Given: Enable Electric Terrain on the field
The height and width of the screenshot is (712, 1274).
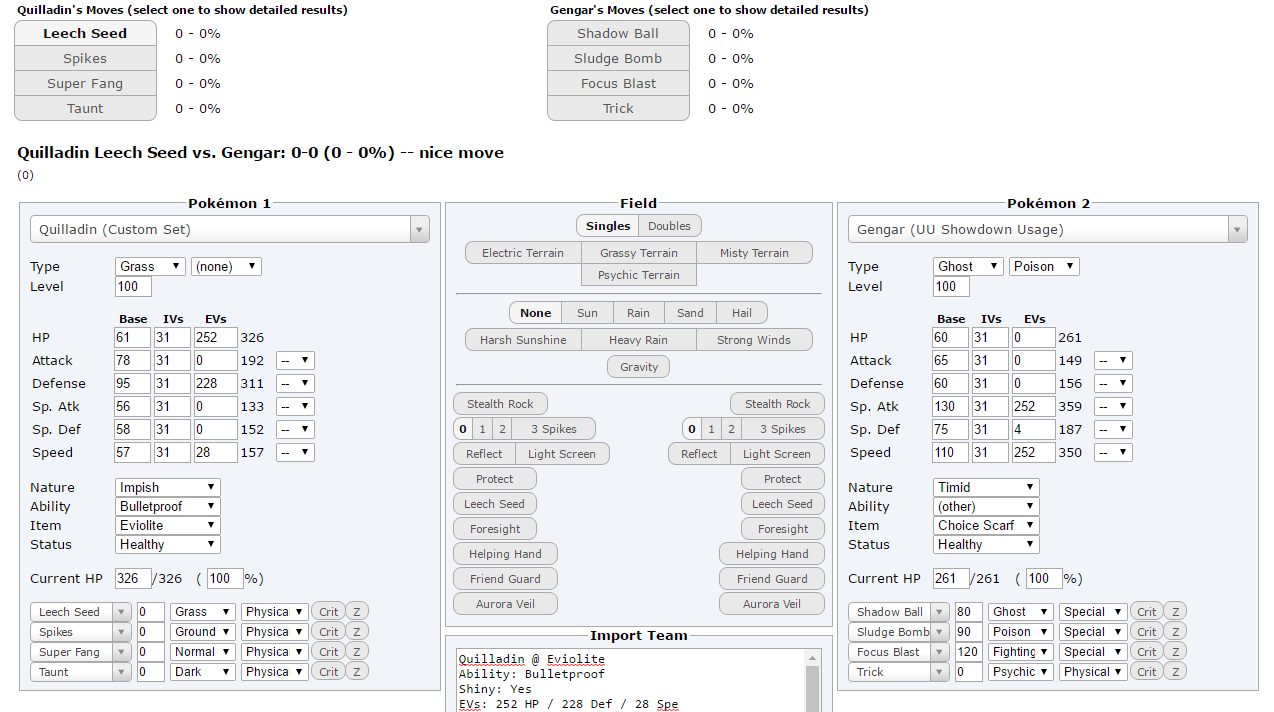Looking at the screenshot, I should pos(523,253).
